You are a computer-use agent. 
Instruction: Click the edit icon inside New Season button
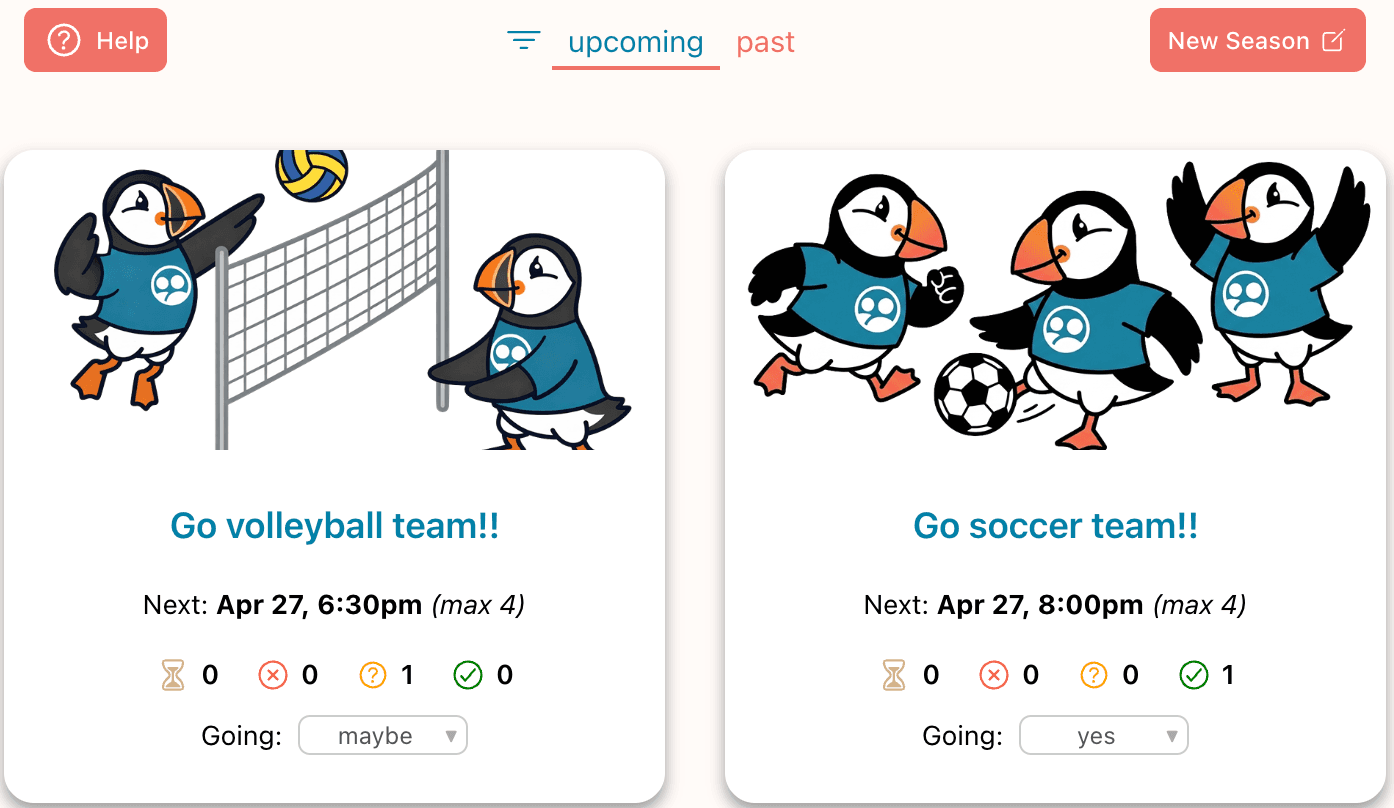1333,39
